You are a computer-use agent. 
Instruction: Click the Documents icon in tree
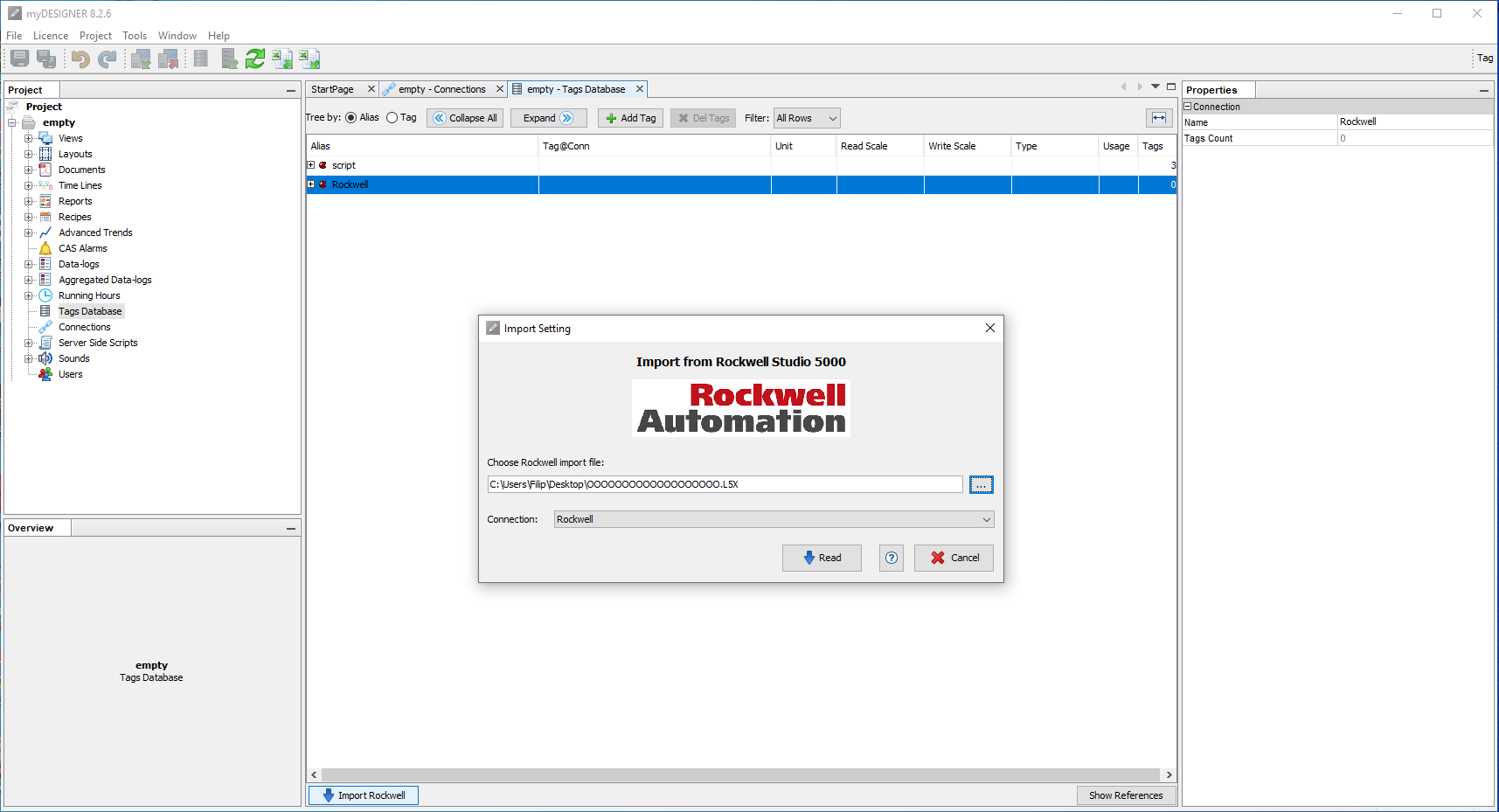click(x=45, y=170)
